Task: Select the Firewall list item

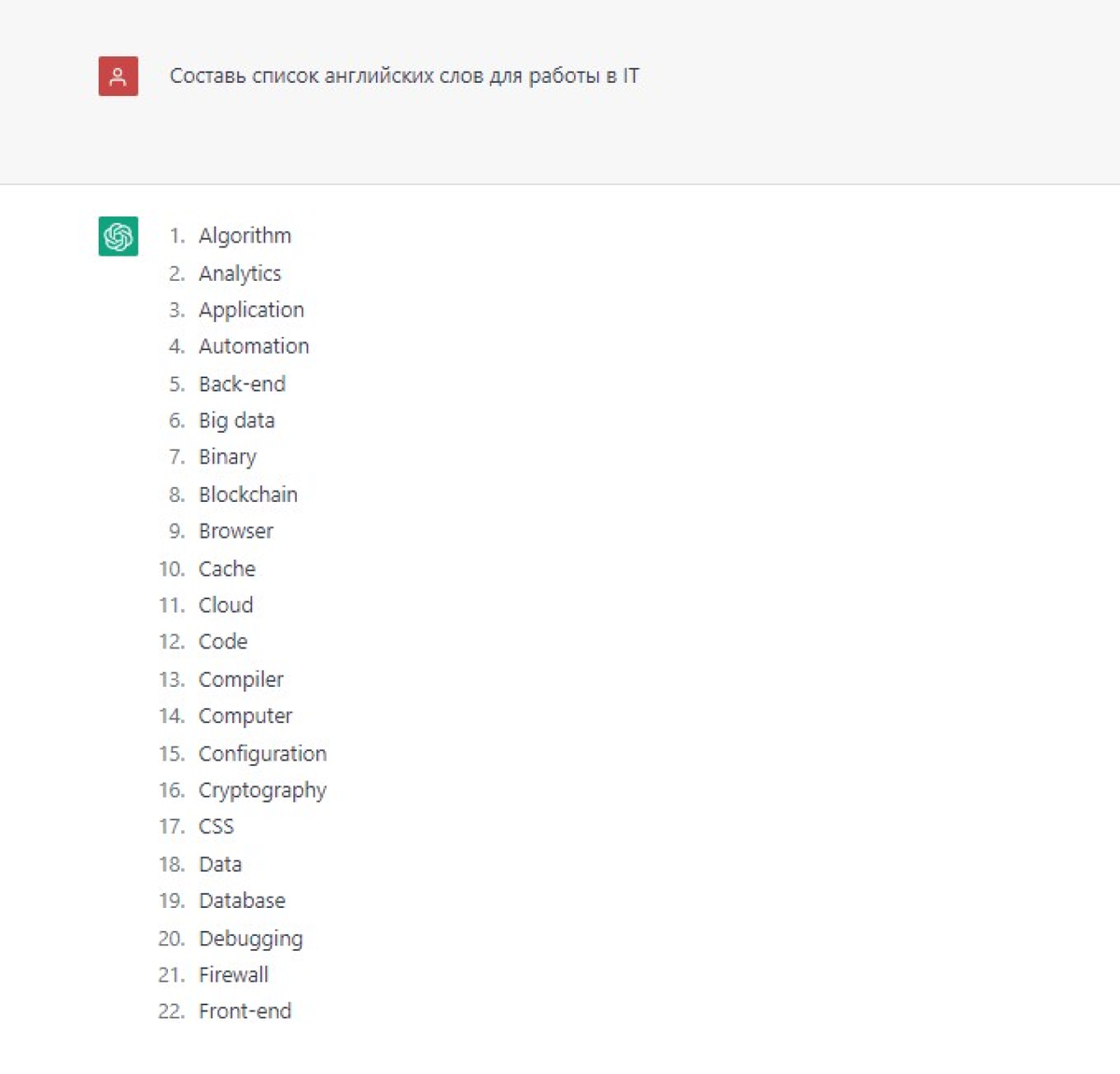Action: [x=233, y=974]
